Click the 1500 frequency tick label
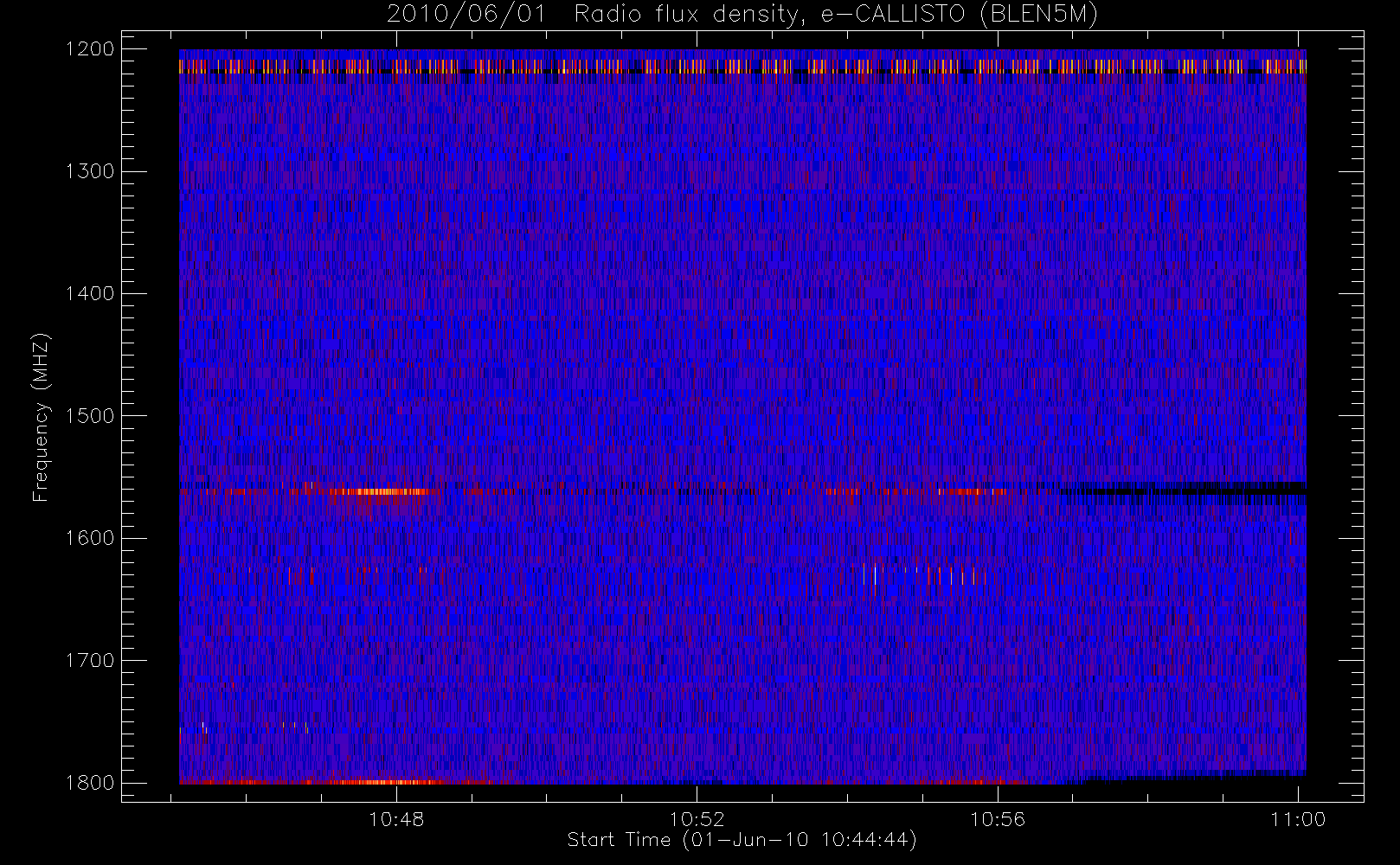This screenshot has width=1400, height=865. coord(90,416)
